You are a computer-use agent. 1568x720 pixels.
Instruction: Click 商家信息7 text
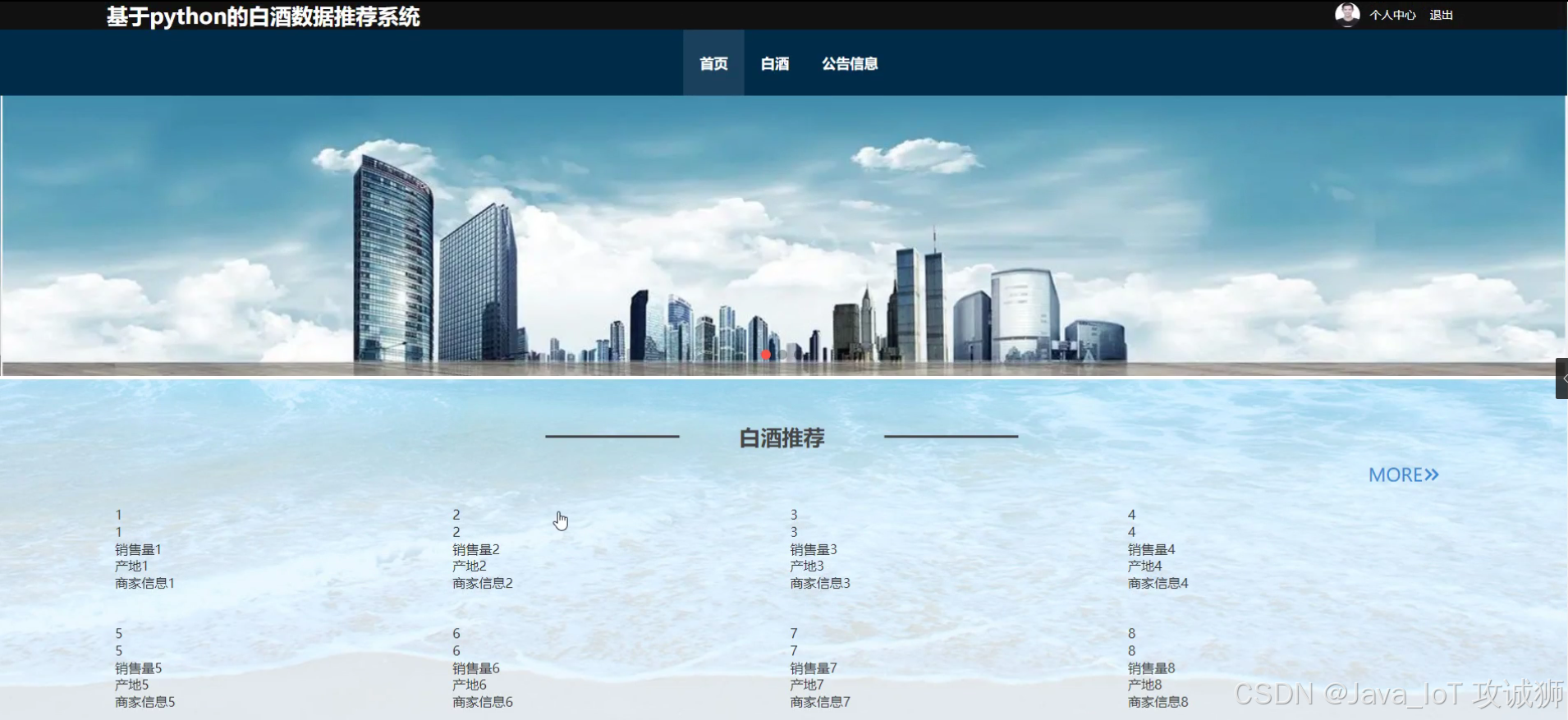pyautogui.click(x=820, y=702)
